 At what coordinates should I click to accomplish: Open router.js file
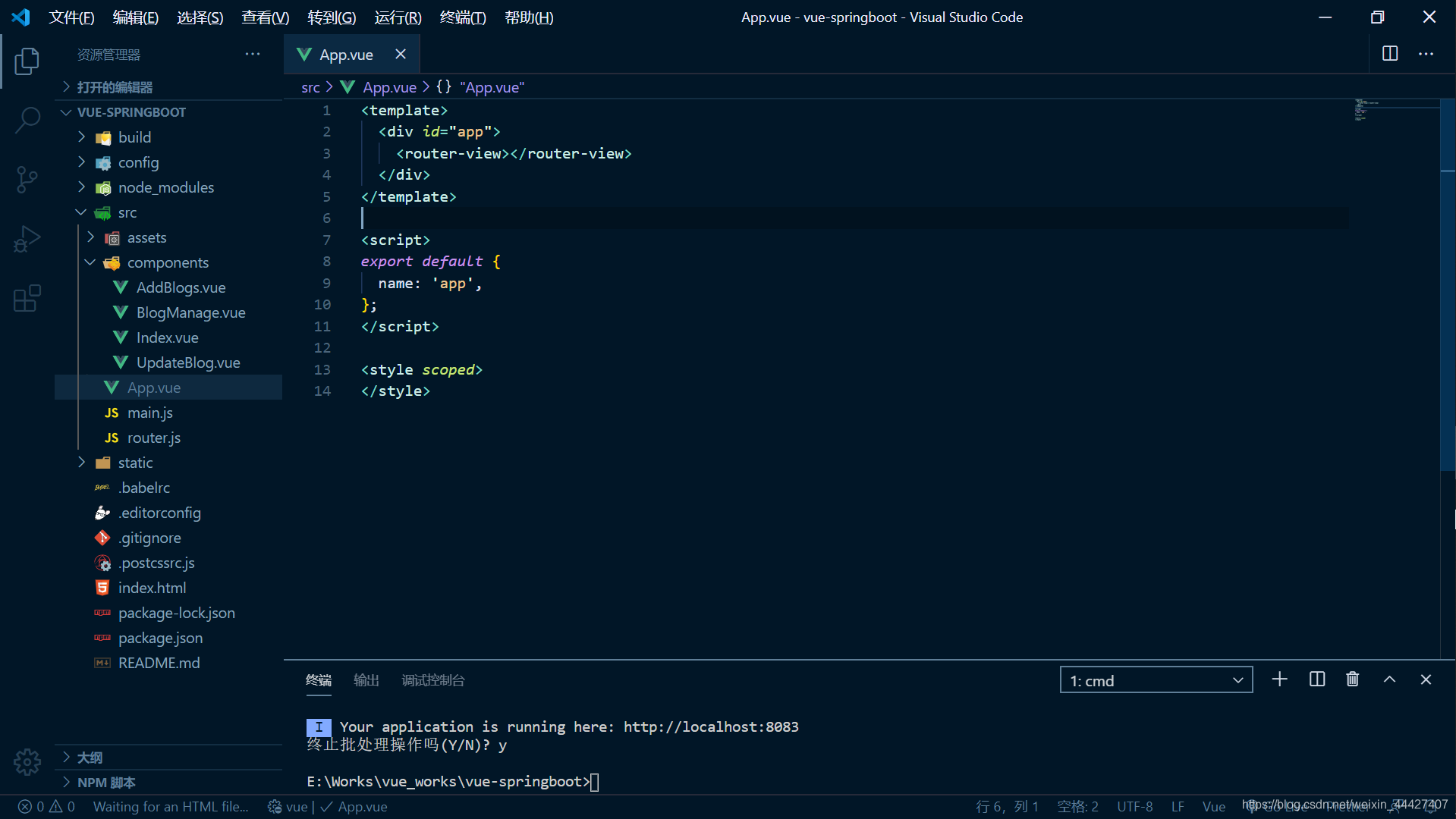click(154, 438)
